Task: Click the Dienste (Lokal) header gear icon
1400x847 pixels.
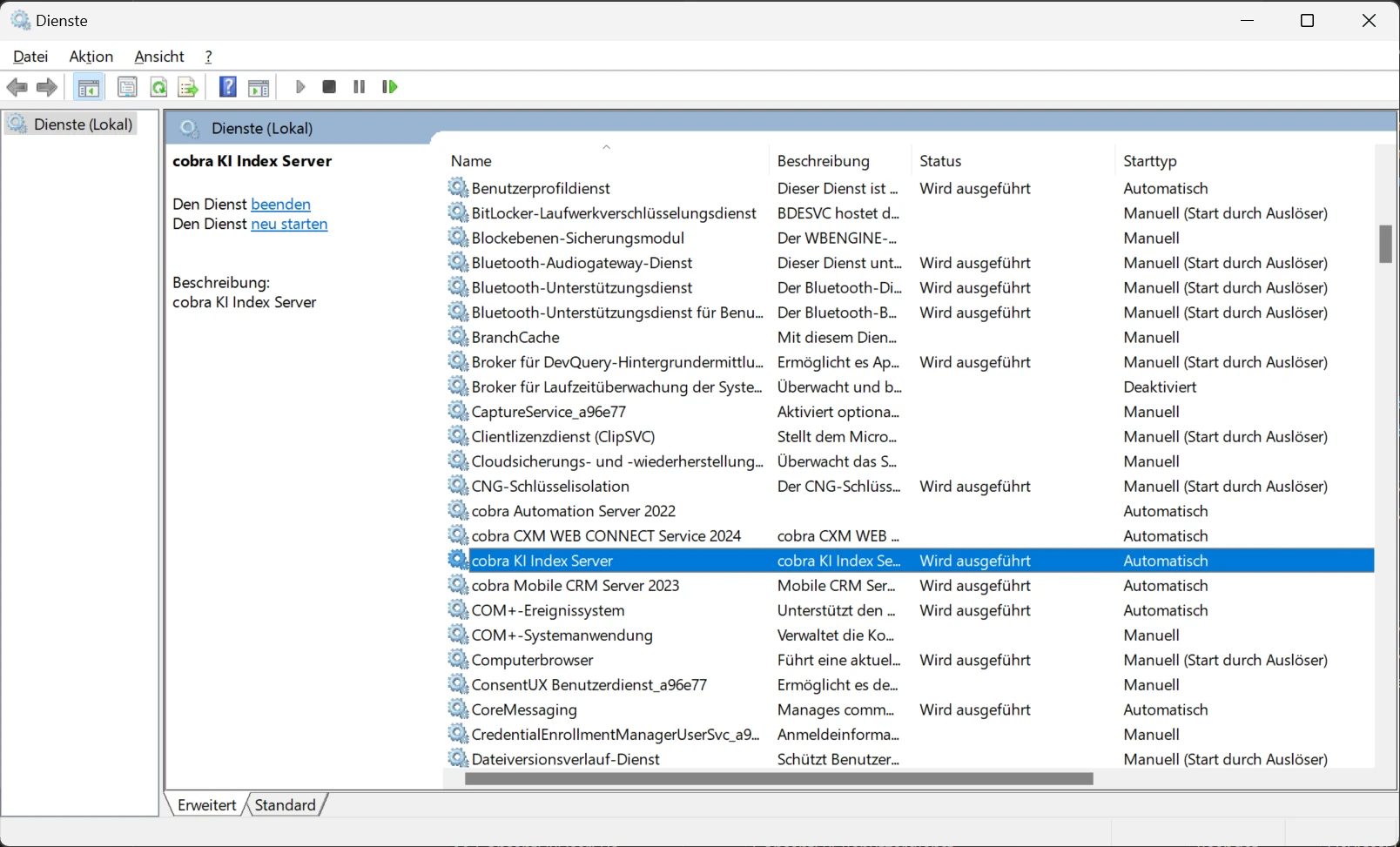Action: [190, 129]
